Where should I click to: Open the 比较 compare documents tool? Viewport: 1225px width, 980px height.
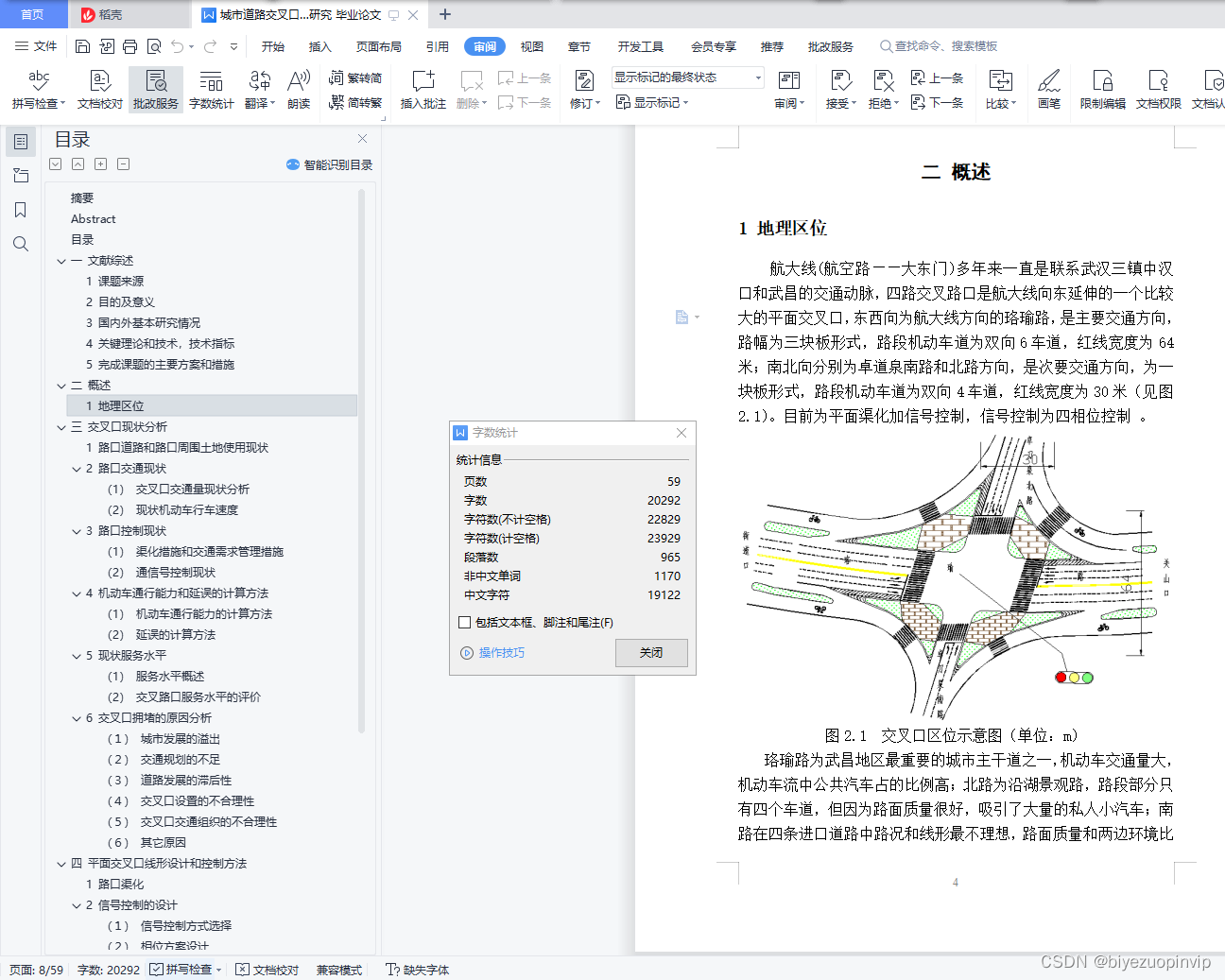[1000, 90]
